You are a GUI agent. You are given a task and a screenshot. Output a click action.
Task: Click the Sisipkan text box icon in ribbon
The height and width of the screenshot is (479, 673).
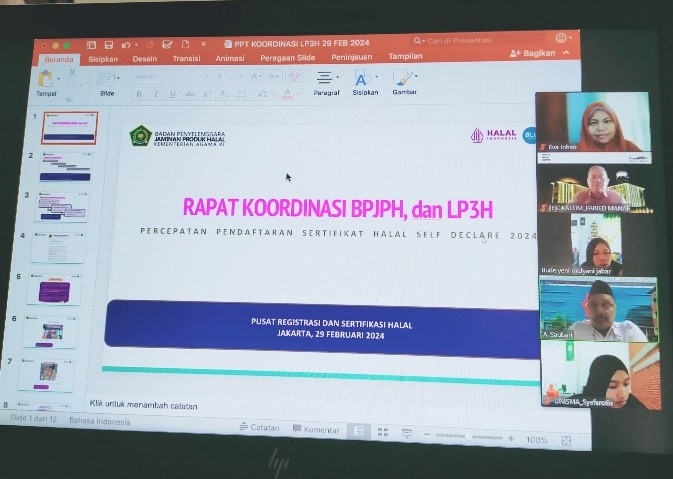[x=361, y=78]
